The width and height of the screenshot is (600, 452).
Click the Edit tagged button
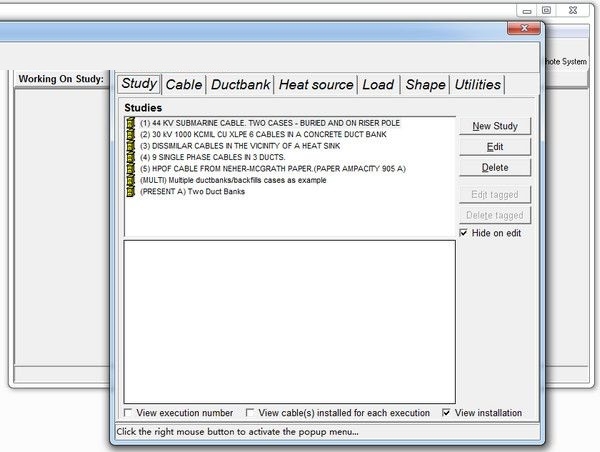click(x=495, y=194)
